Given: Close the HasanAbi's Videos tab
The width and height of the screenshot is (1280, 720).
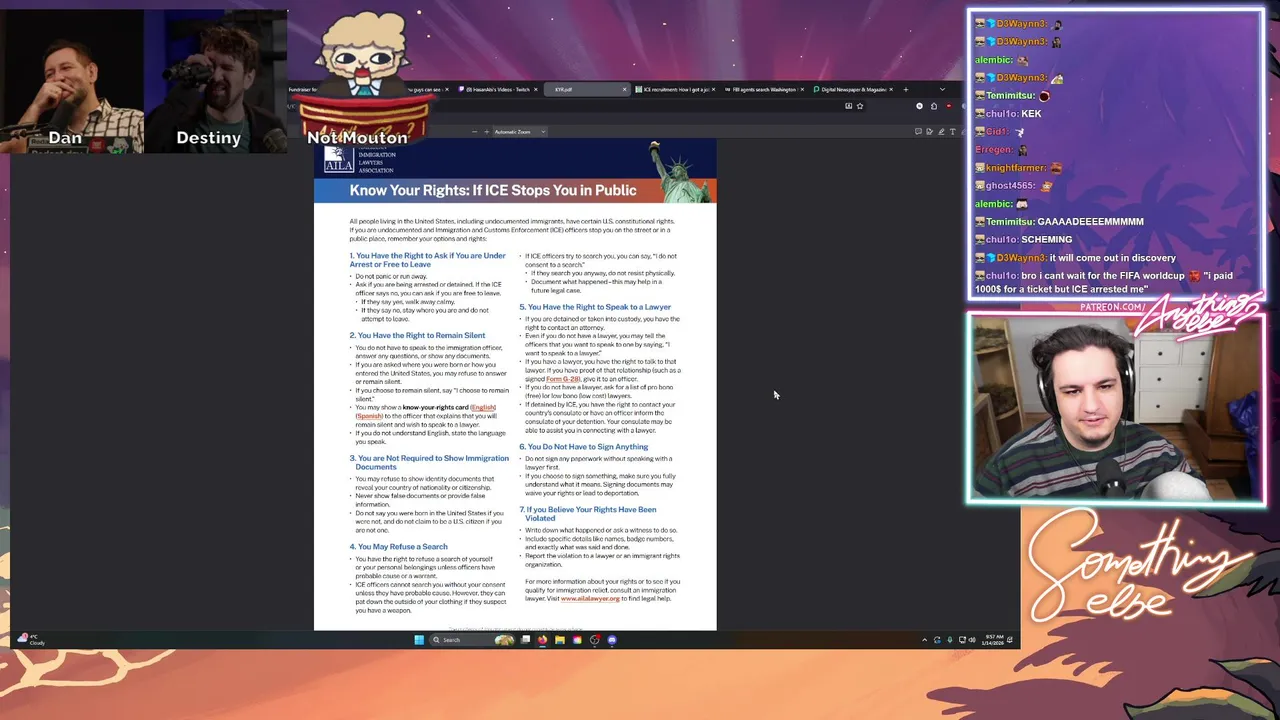Looking at the screenshot, I should [x=535, y=89].
